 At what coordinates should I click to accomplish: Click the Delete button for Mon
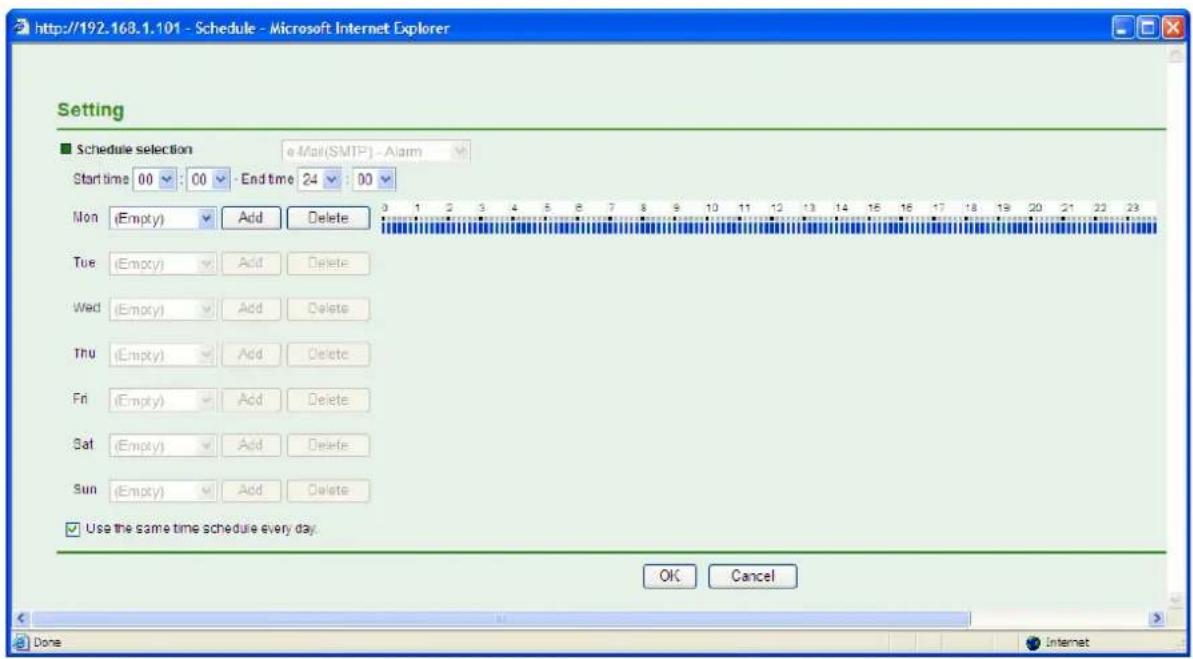328,218
